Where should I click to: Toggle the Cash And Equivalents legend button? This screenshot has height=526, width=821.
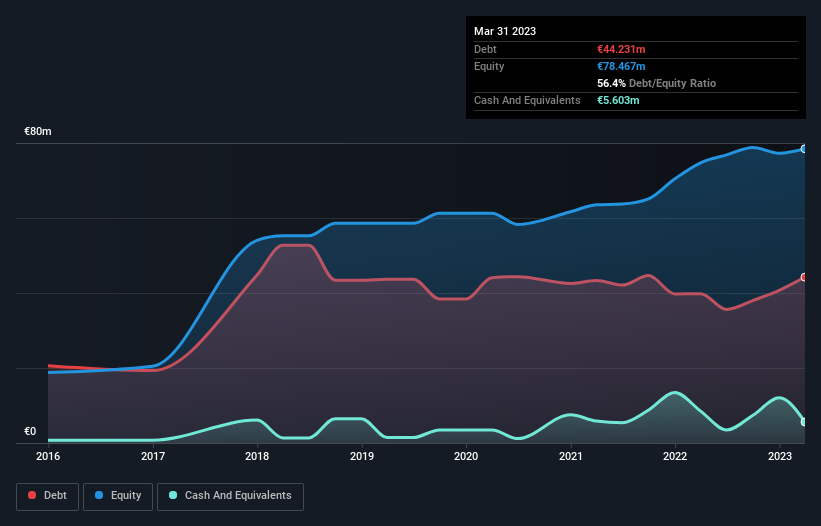pyautogui.click(x=230, y=496)
